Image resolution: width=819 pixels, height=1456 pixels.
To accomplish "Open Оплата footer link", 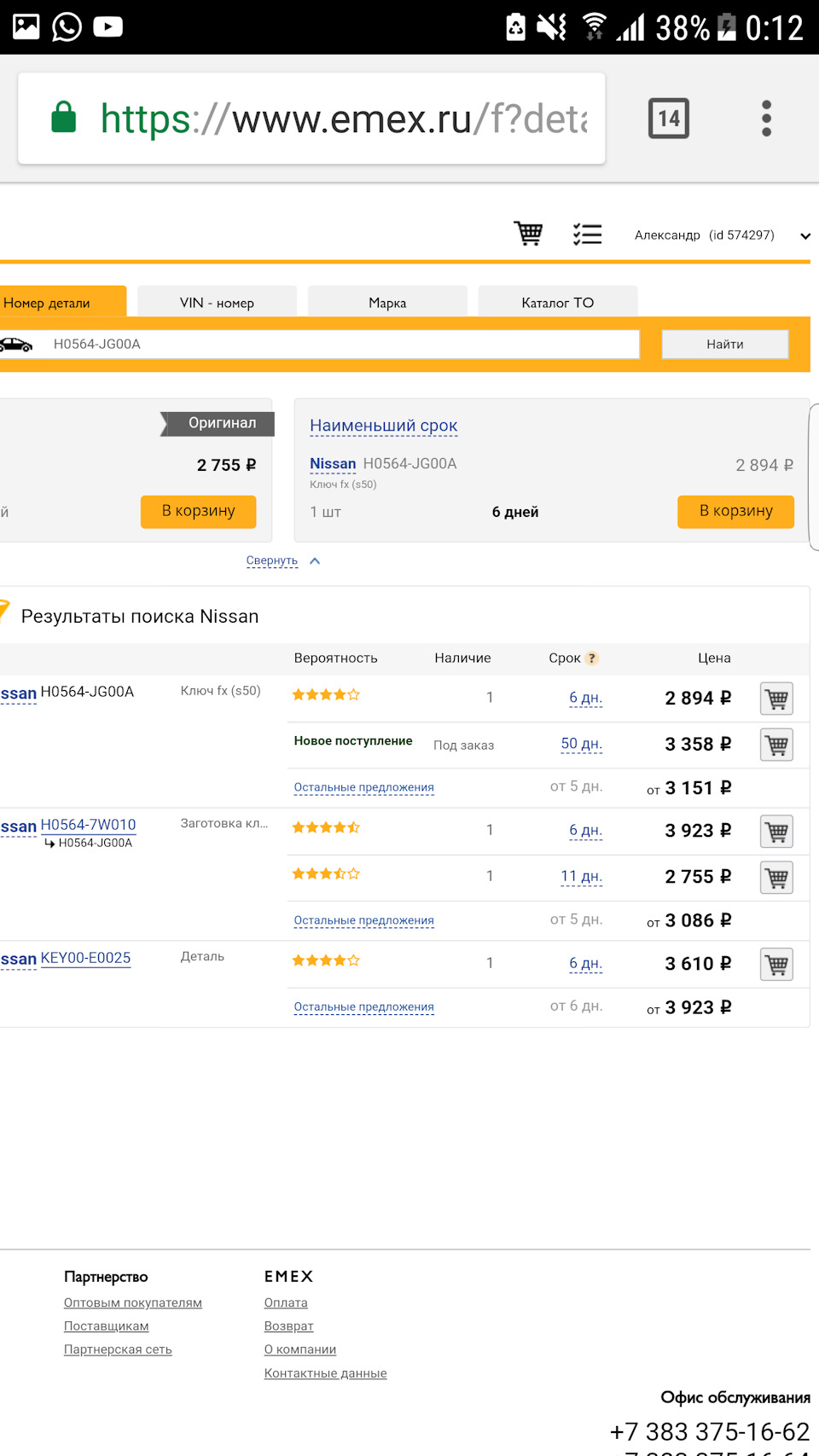I will point(286,1302).
